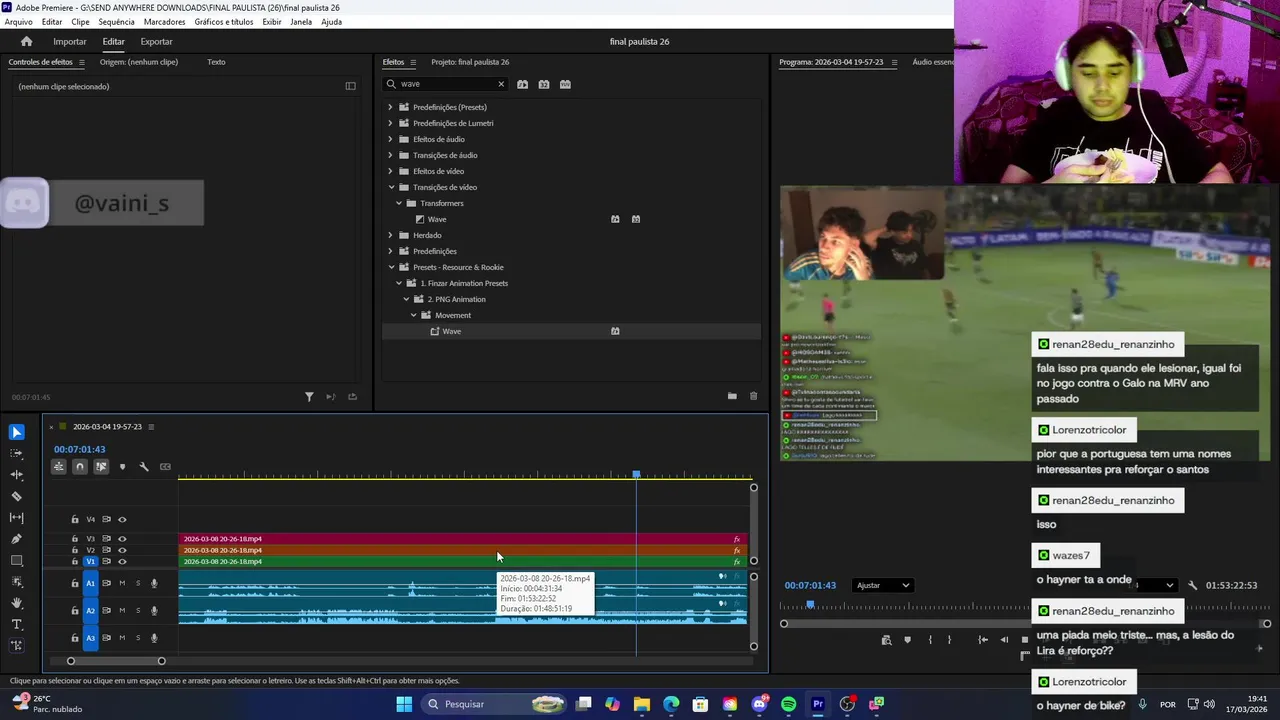Select the Slip tool
Screen dimensions: 1280x720
[x=16, y=518]
